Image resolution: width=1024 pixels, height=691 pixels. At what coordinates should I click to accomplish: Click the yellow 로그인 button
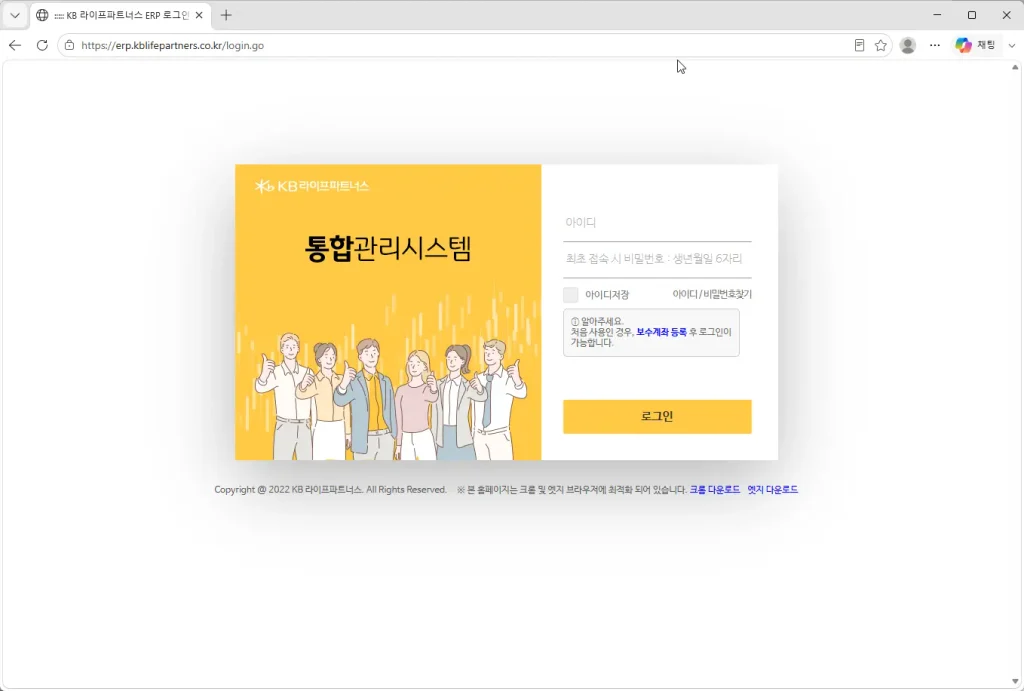pyautogui.click(x=657, y=417)
